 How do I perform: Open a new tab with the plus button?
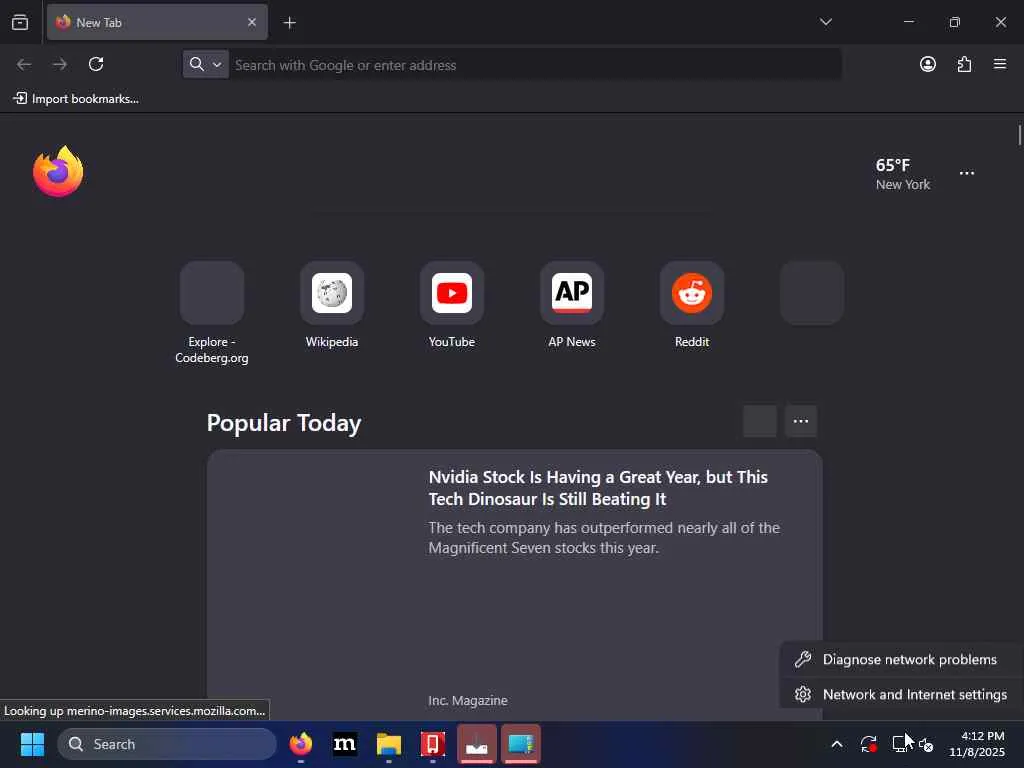click(289, 23)
